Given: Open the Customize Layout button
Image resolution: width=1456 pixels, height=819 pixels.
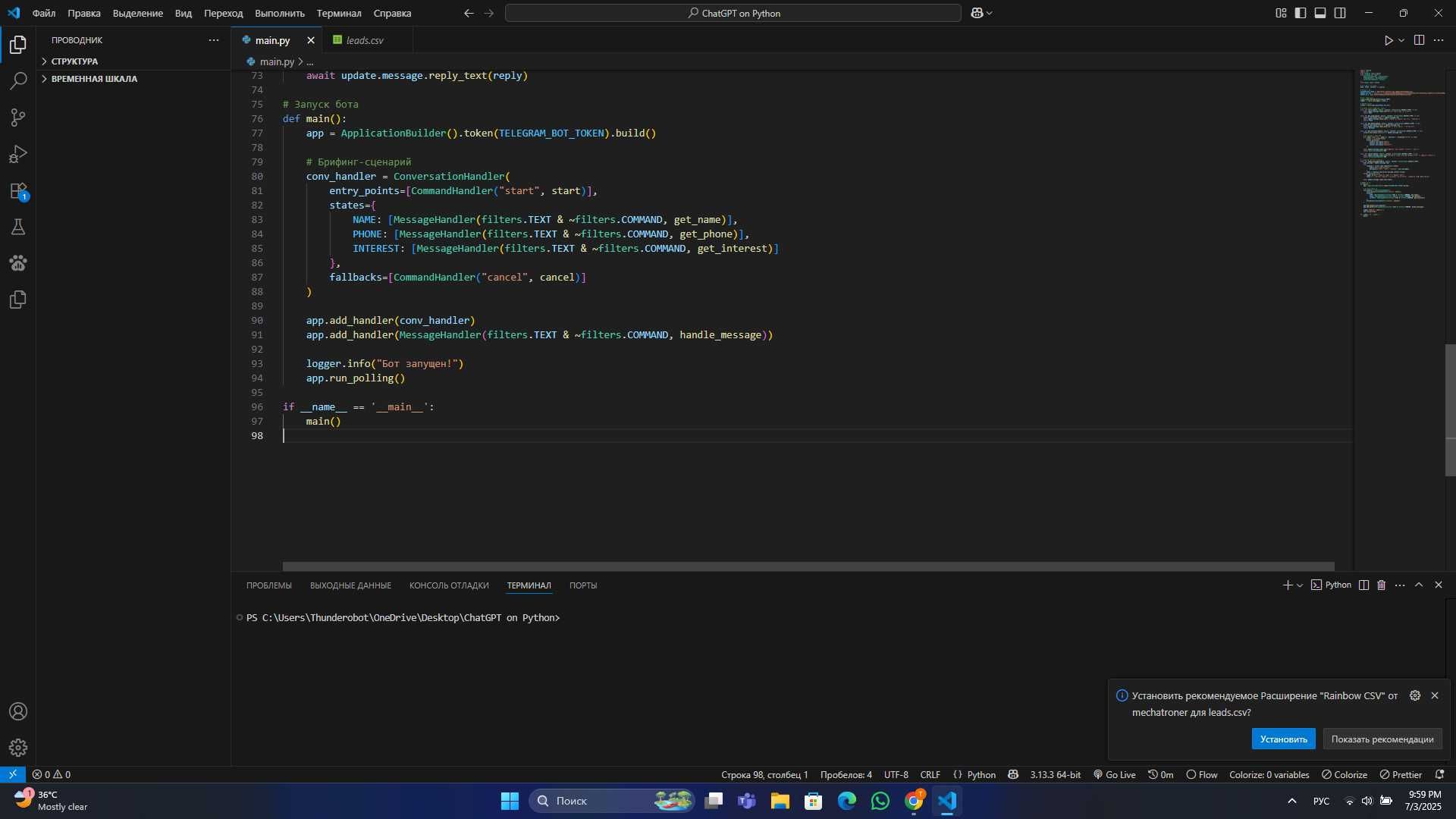Looking at the screenshot, I should click(x=1281, y=13).
